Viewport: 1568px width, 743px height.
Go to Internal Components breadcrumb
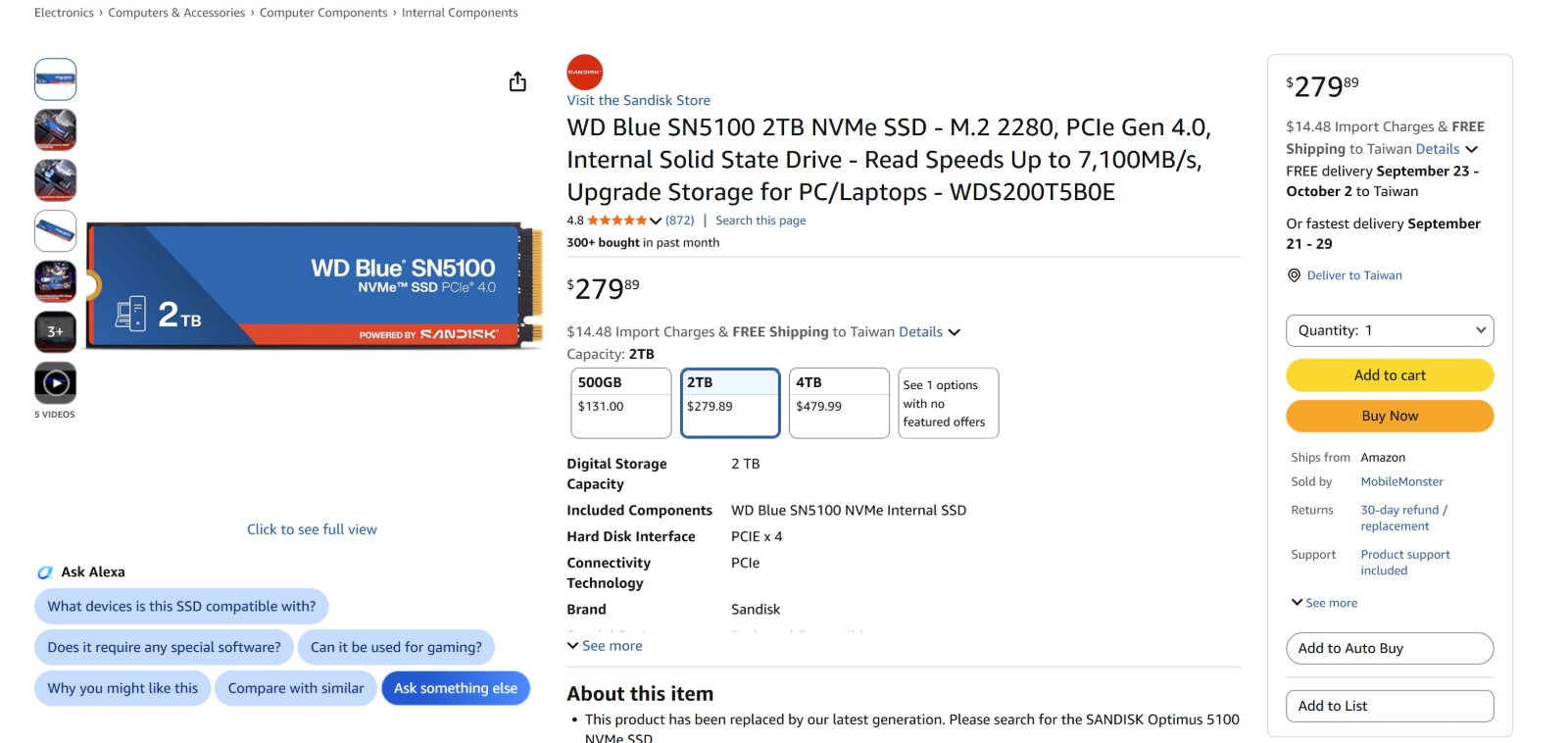tap(460, 13)
